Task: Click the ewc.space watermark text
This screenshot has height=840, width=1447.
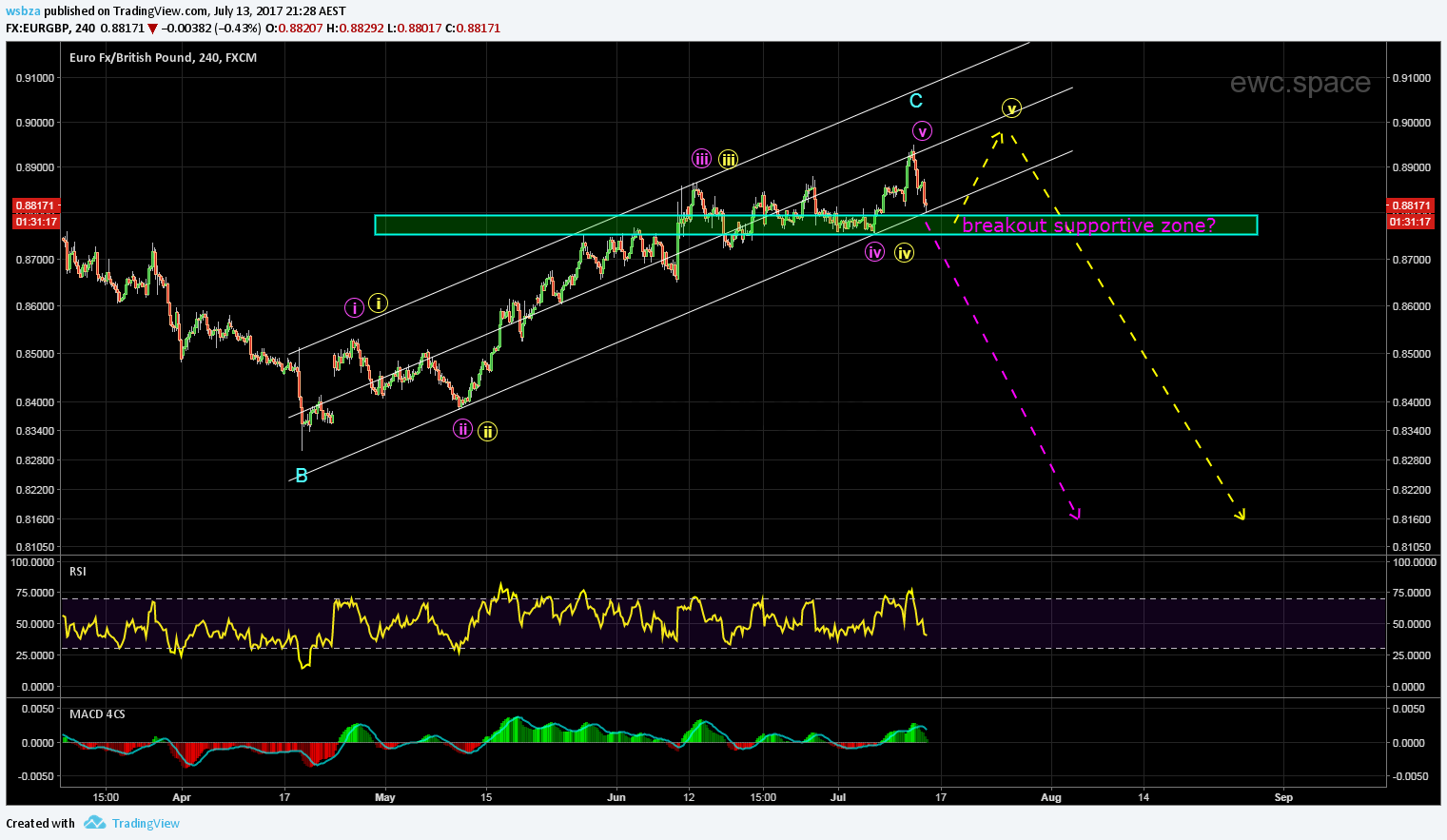Action: point(1300,83)
